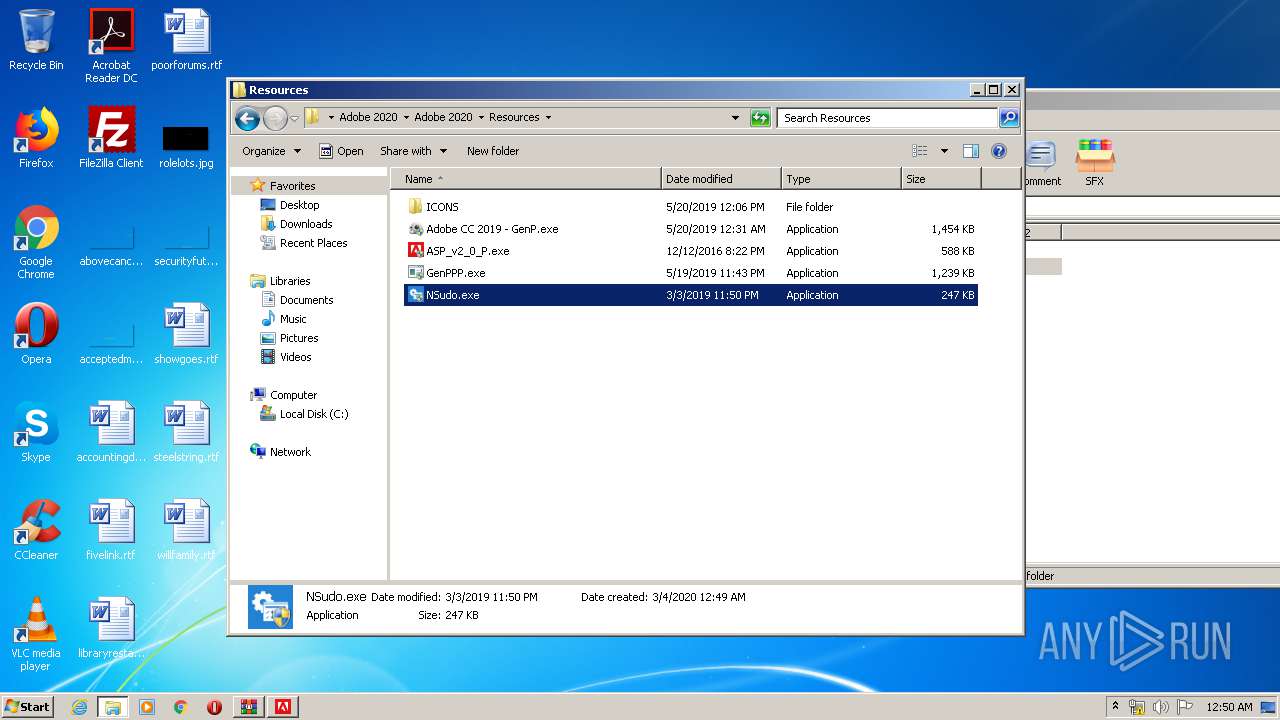Open Internet Explorer from taskbar

(80, 707)
